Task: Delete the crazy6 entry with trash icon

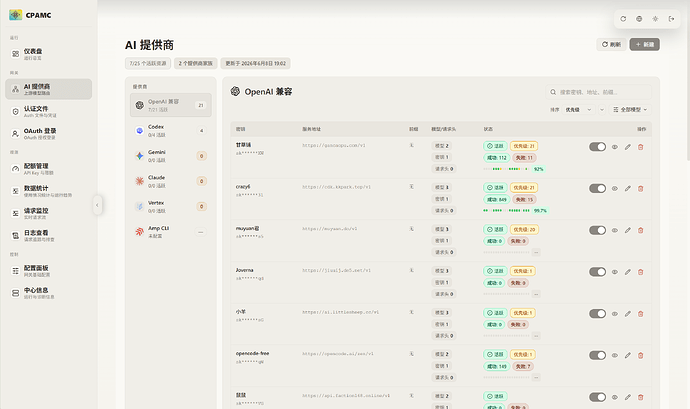Action: point(641,188)
